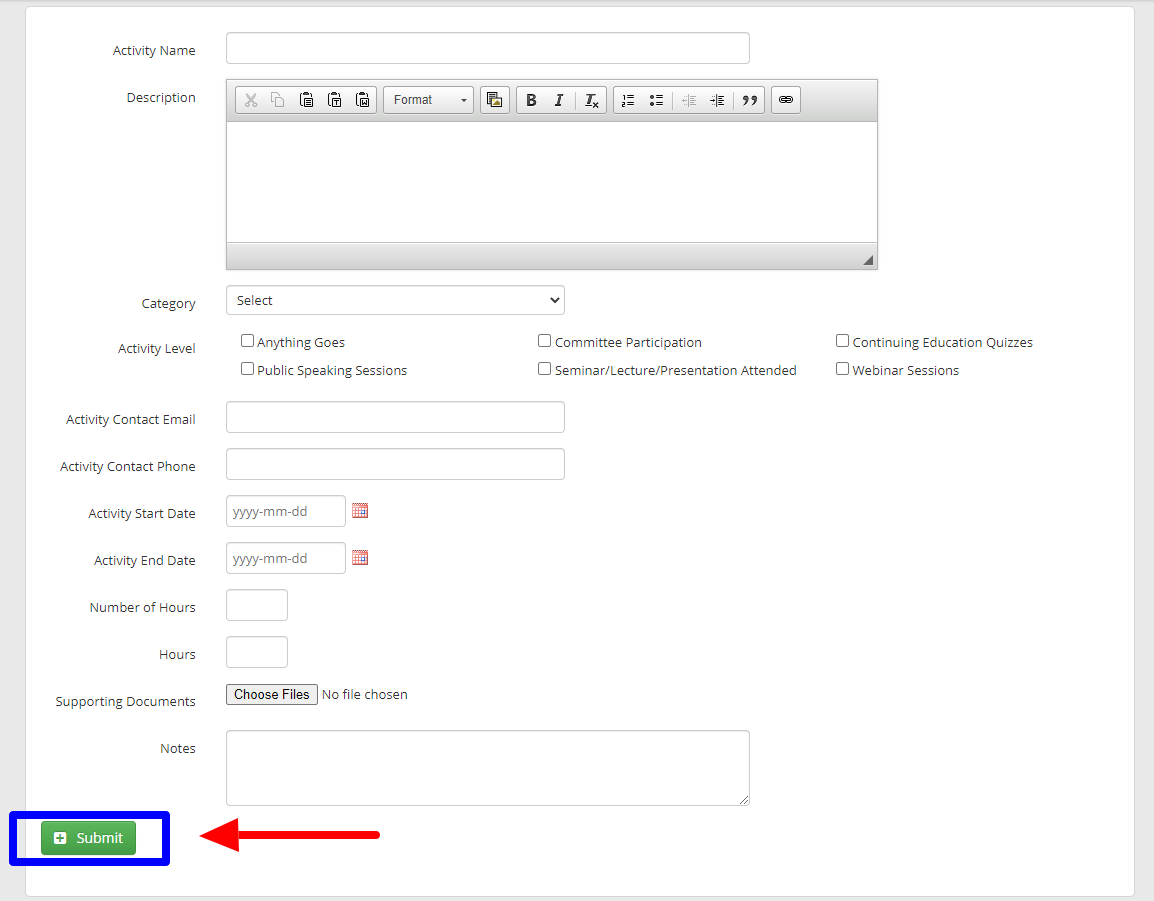Click the green Submit button
This screenshot has height=901, width=1154.
click(x=88, y=838)
